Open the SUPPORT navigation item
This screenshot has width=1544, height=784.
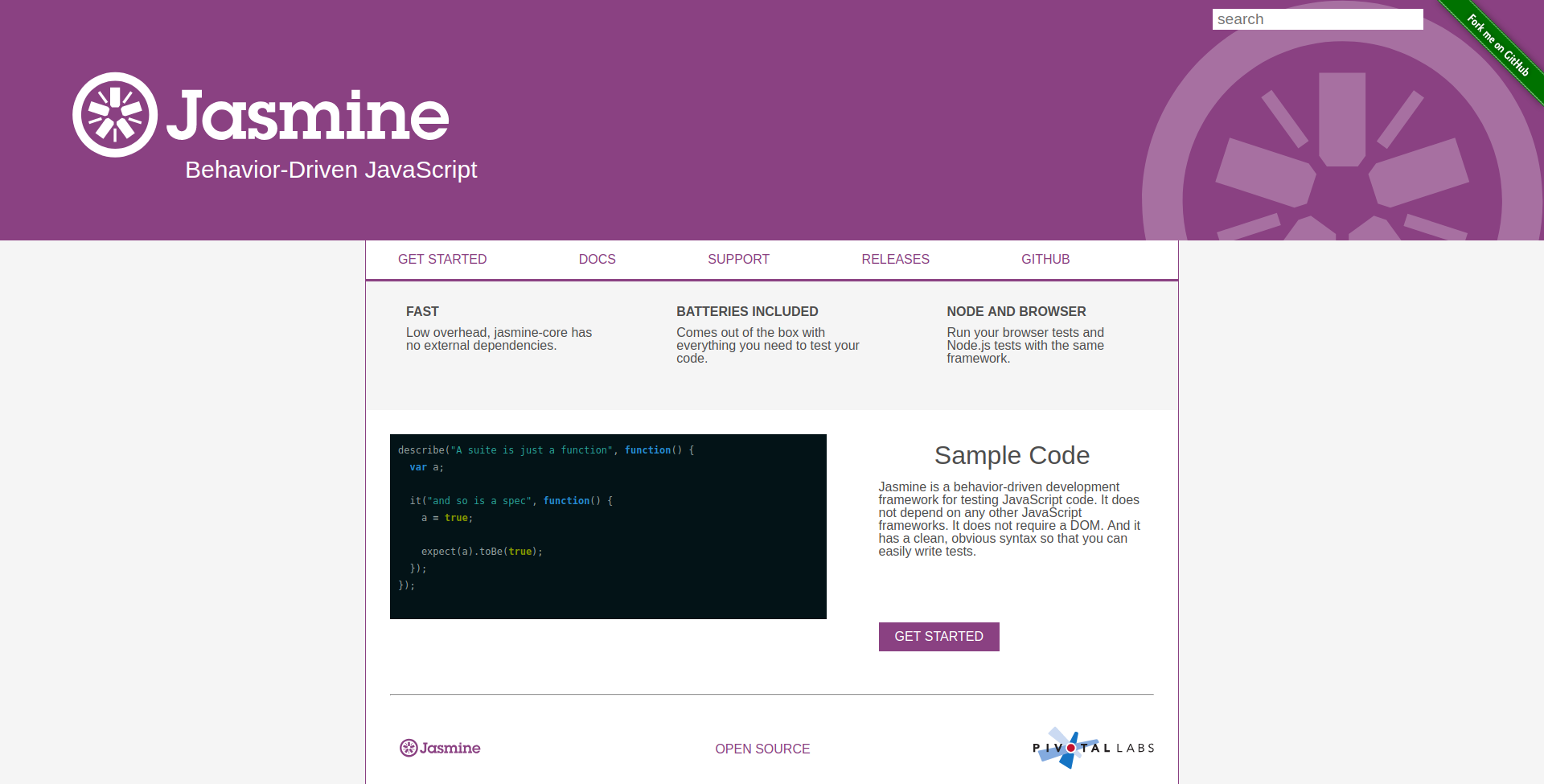[x=738, y=259]
